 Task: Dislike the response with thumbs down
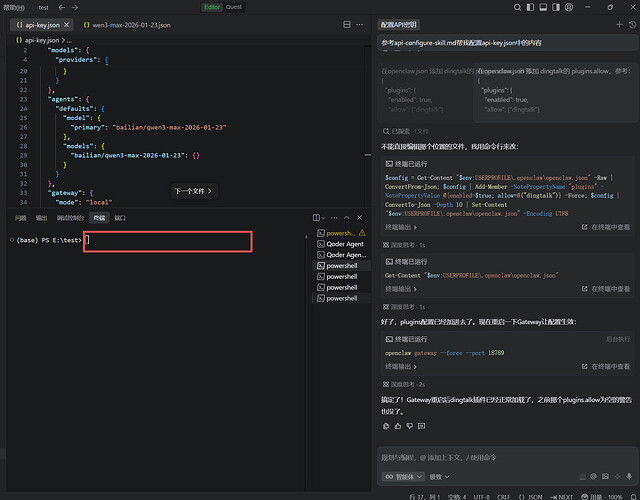(410, 426)
